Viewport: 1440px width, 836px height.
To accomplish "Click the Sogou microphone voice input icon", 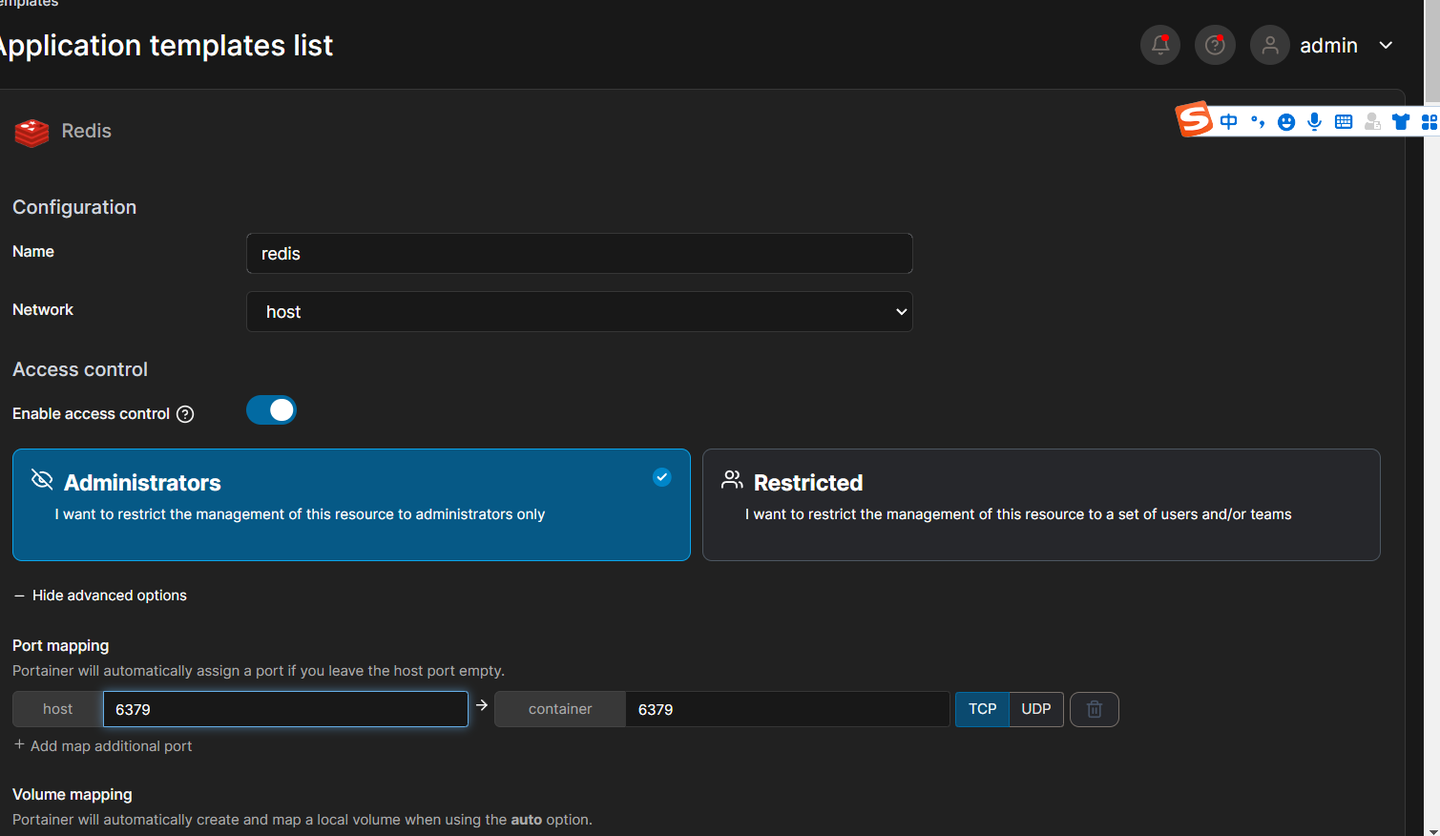I will click(x=1314, y=121).
